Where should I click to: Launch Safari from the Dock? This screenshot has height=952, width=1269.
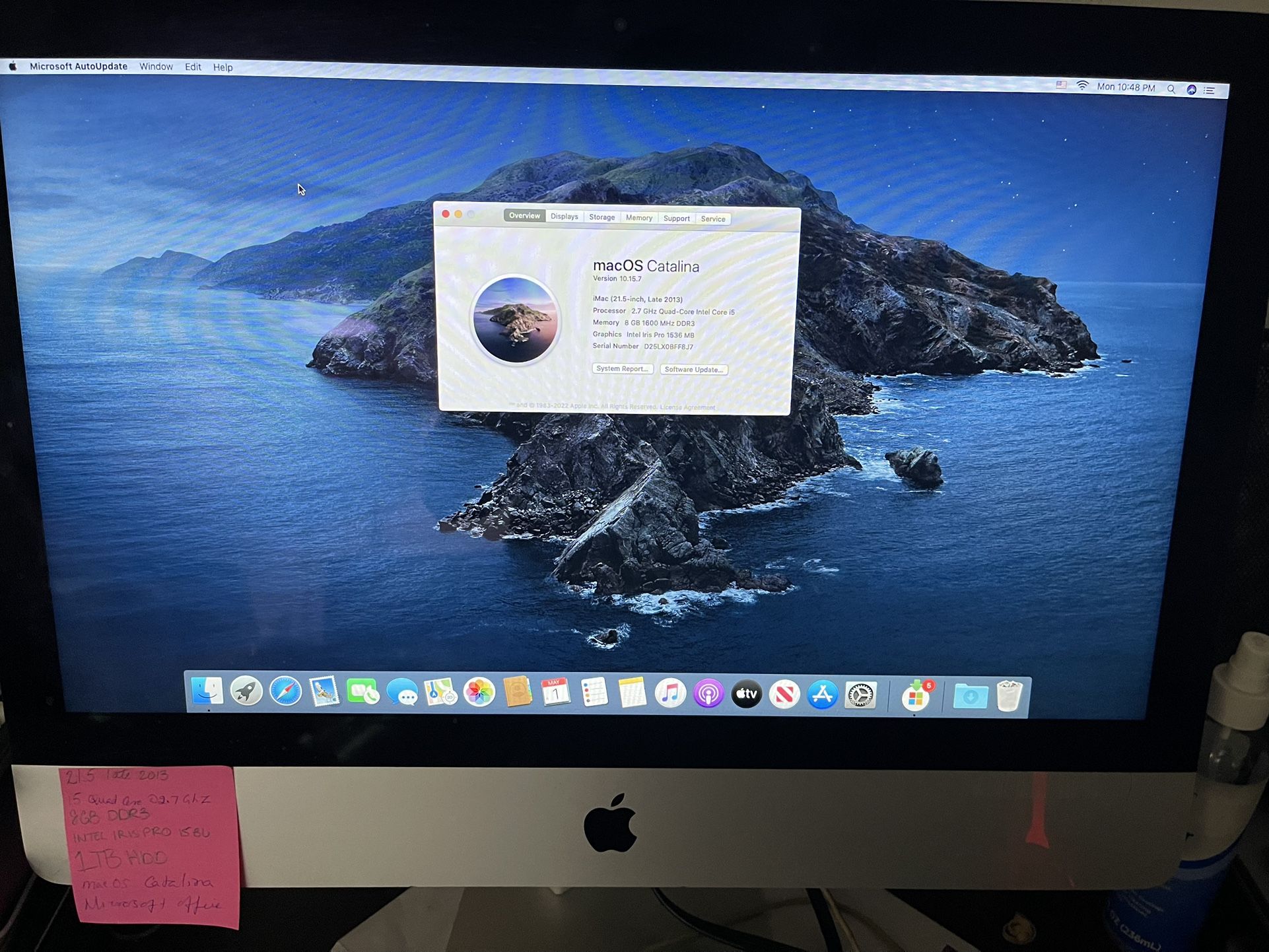click(x=285, y=692)
